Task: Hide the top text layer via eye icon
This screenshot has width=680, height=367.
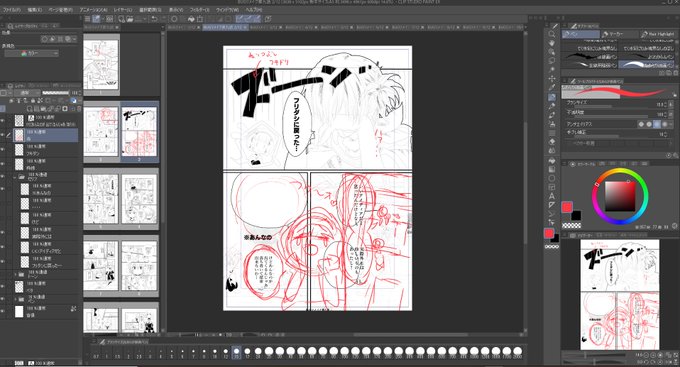Action: point(3,120)
